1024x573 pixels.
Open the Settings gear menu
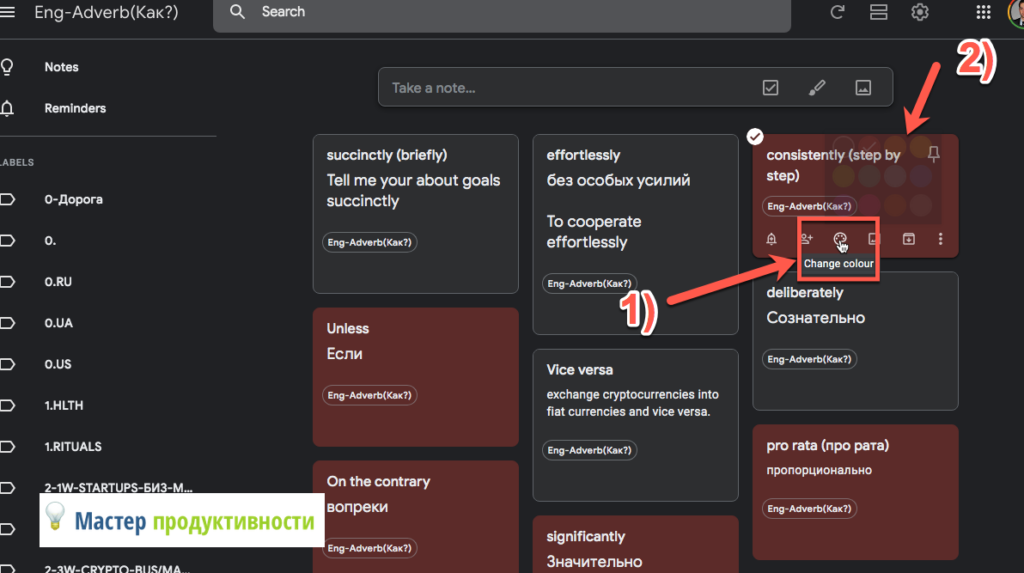[920, 12]
